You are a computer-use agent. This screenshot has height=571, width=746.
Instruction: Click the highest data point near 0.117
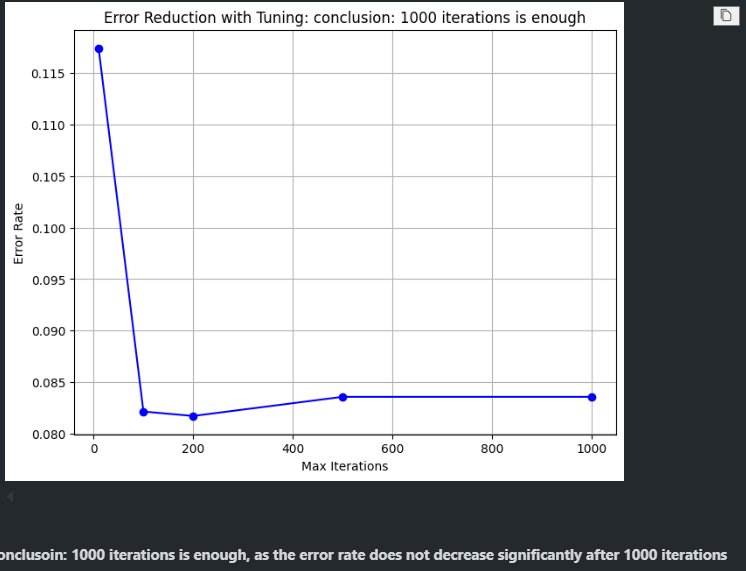click(99, 49)
